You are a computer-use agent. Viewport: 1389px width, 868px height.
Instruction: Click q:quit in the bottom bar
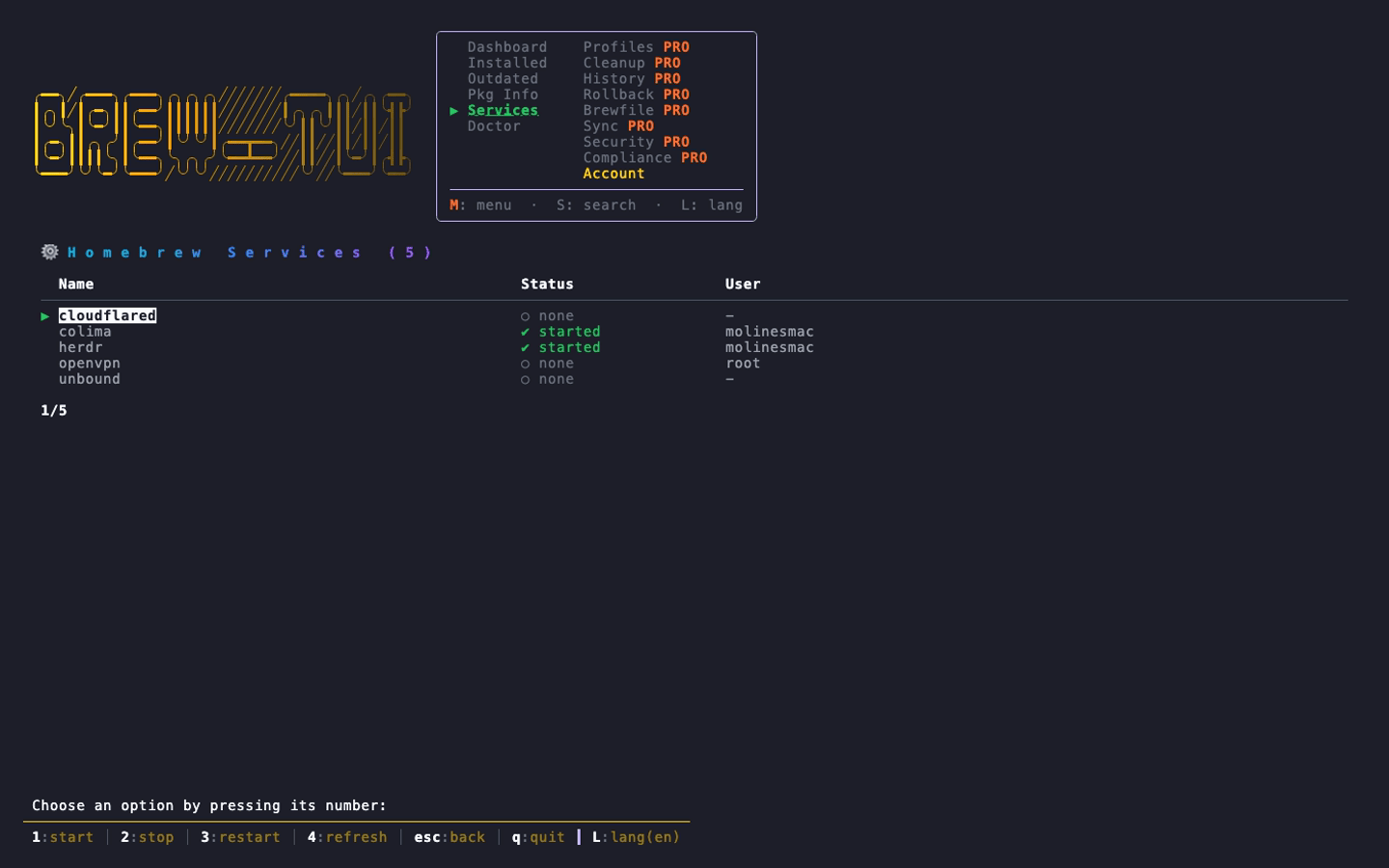pos(538,837)
